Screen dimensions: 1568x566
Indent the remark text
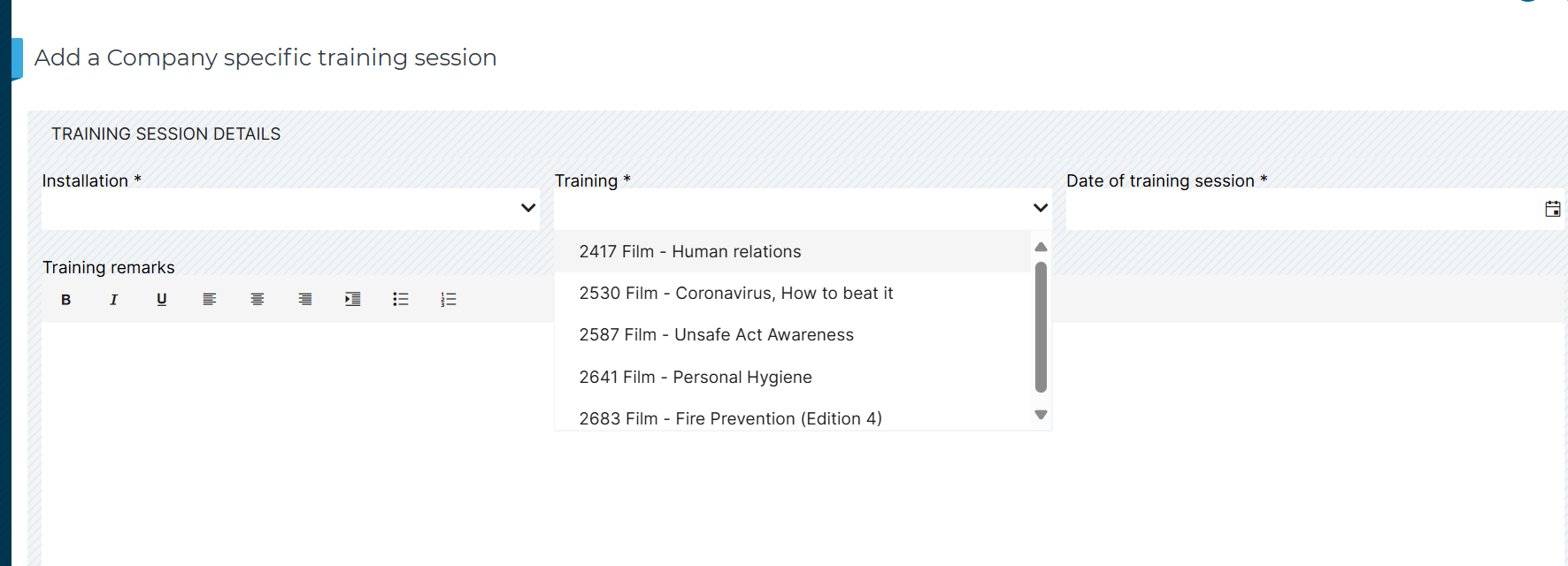pyautogui.click(x=352, y=299)
